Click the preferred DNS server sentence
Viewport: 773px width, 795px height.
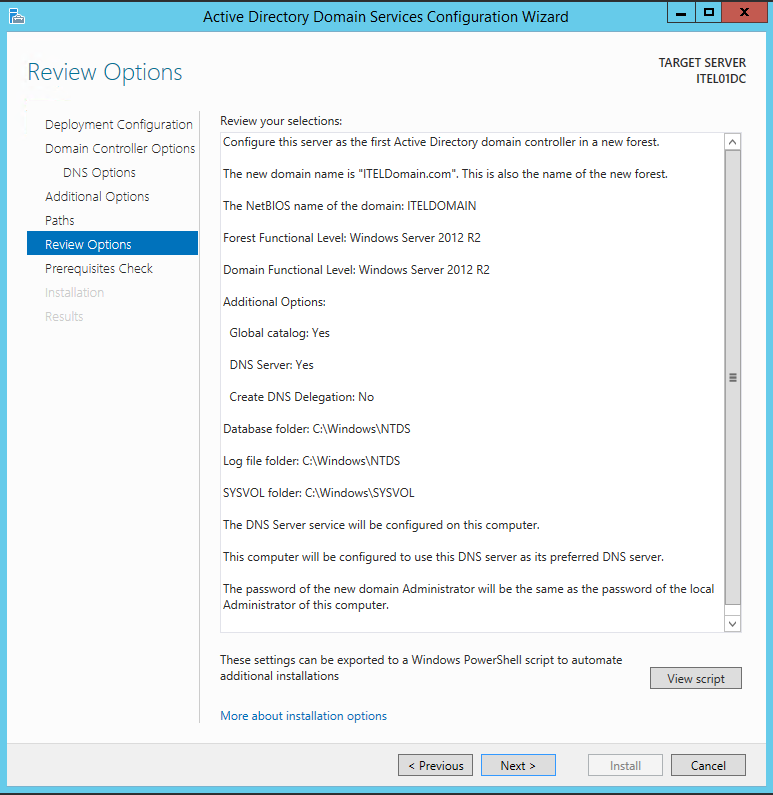pos(443,557)
